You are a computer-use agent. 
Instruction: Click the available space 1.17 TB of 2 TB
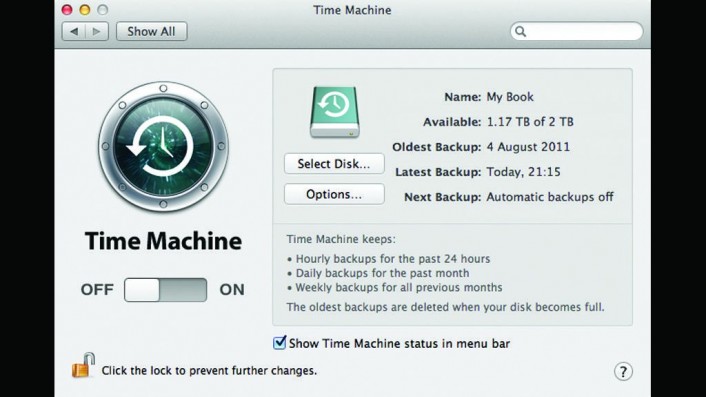[x=530, y=122]
